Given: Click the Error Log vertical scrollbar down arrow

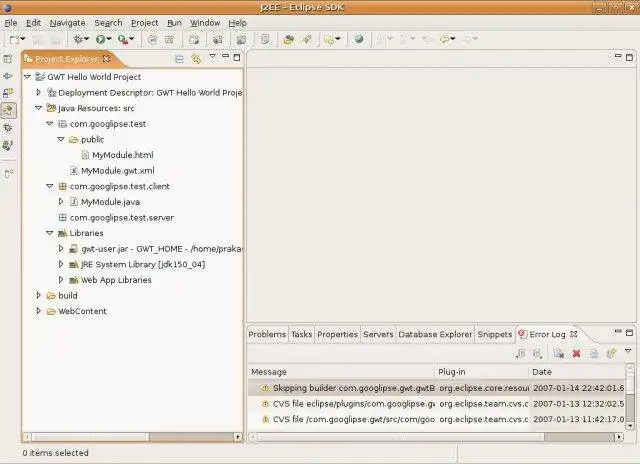Looking at the screenshot, I should [630, 426].
